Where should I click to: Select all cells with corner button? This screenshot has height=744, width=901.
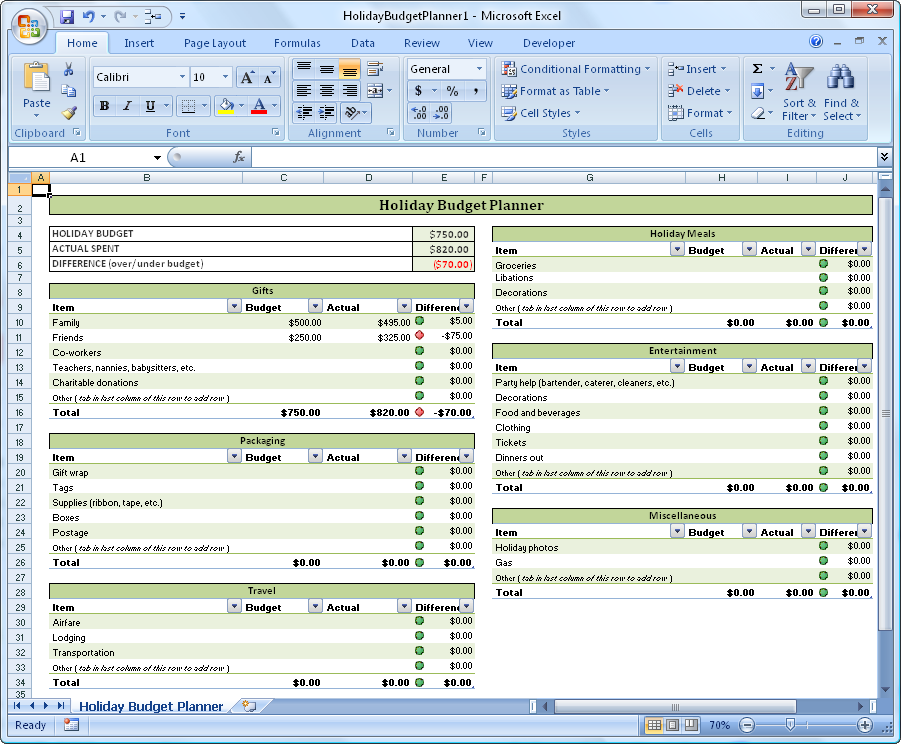coord(20,178)
